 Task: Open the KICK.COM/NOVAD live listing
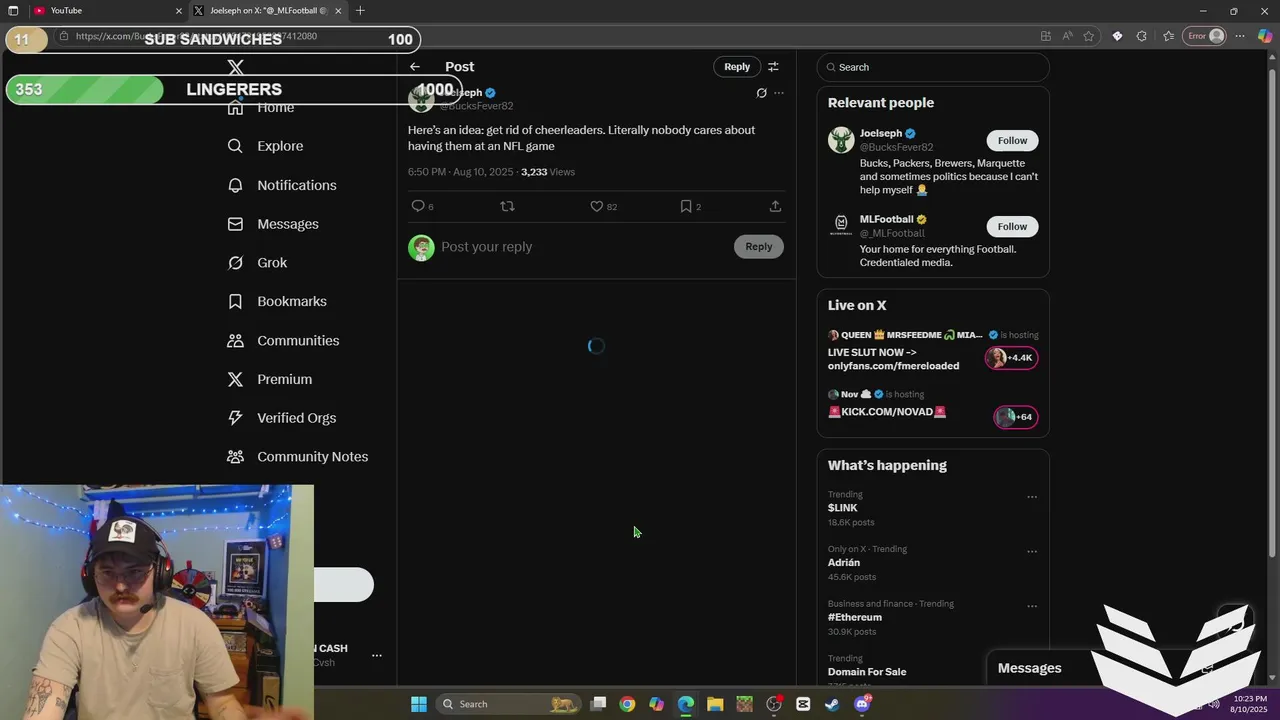887,412
